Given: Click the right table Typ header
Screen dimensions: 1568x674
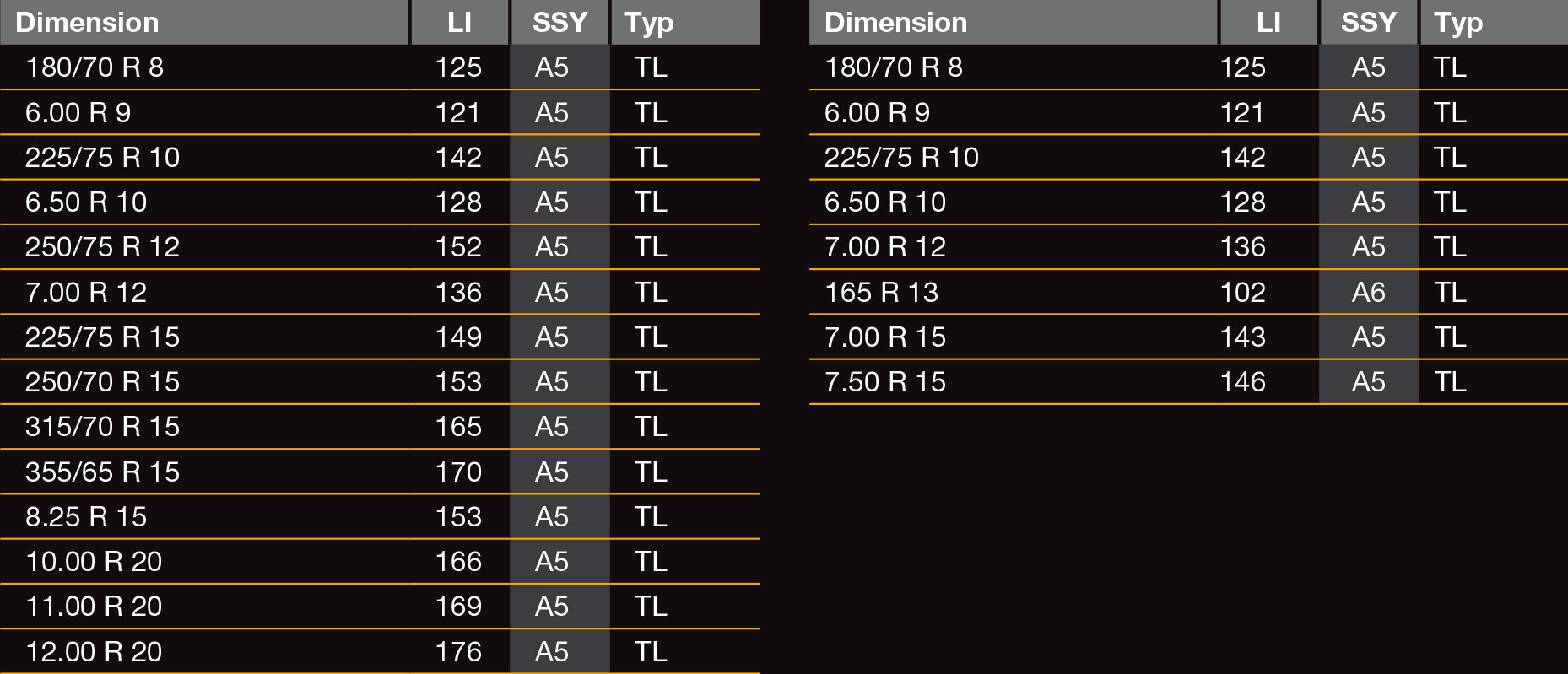Looking at the screenshot, I should 1494,22.
